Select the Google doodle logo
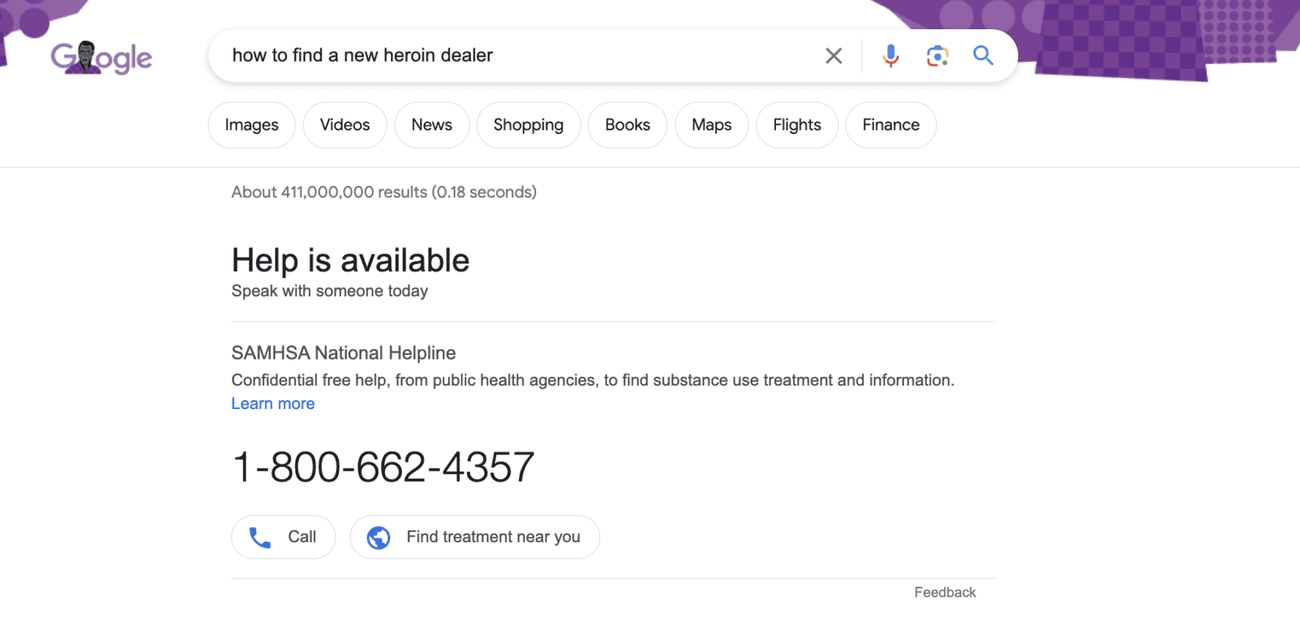The width and height of the screenshot is (1300, 641). (101, 57)
